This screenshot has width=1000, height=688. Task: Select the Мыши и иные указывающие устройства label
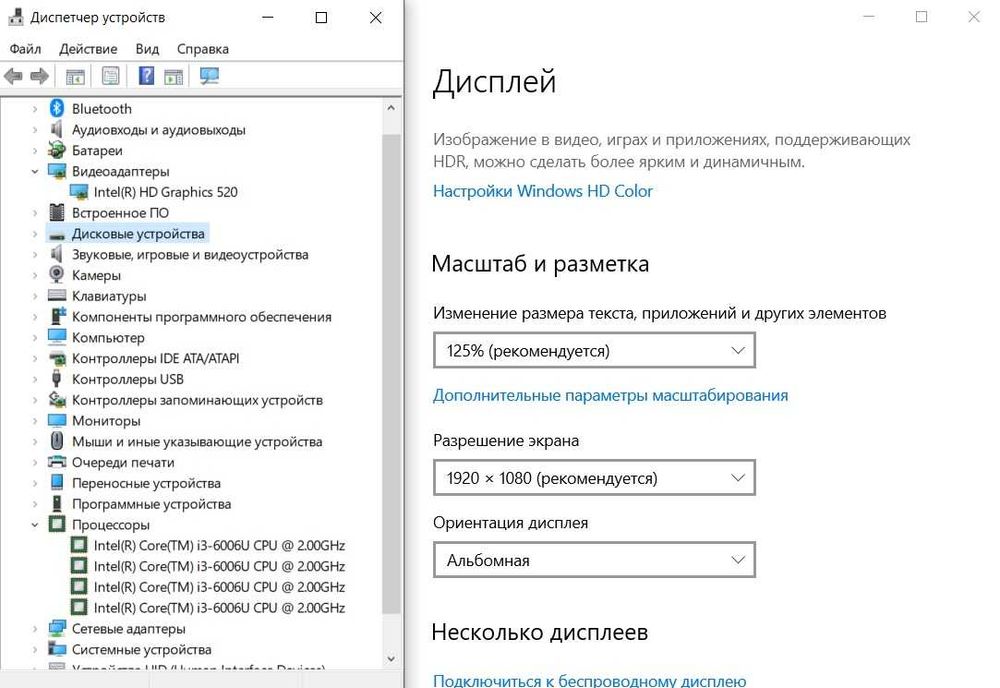(x=197, y=441)
